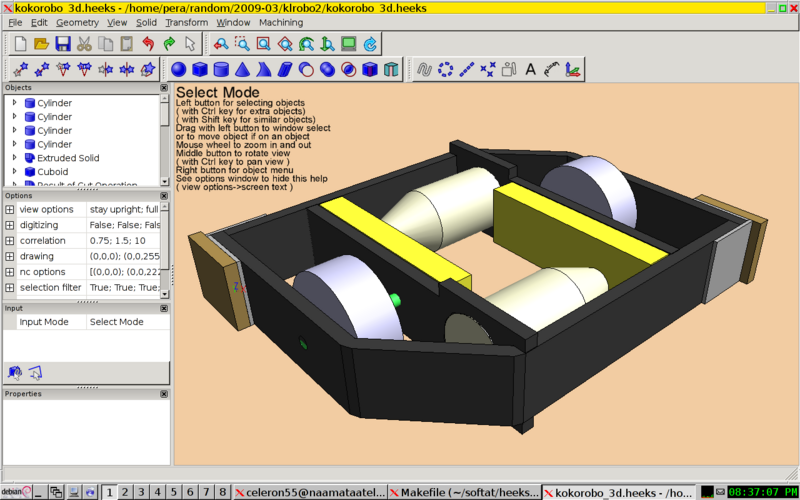This screenshot has width=800, height=500.
Task: Open the Geometry menu
Action: [77, 22]
